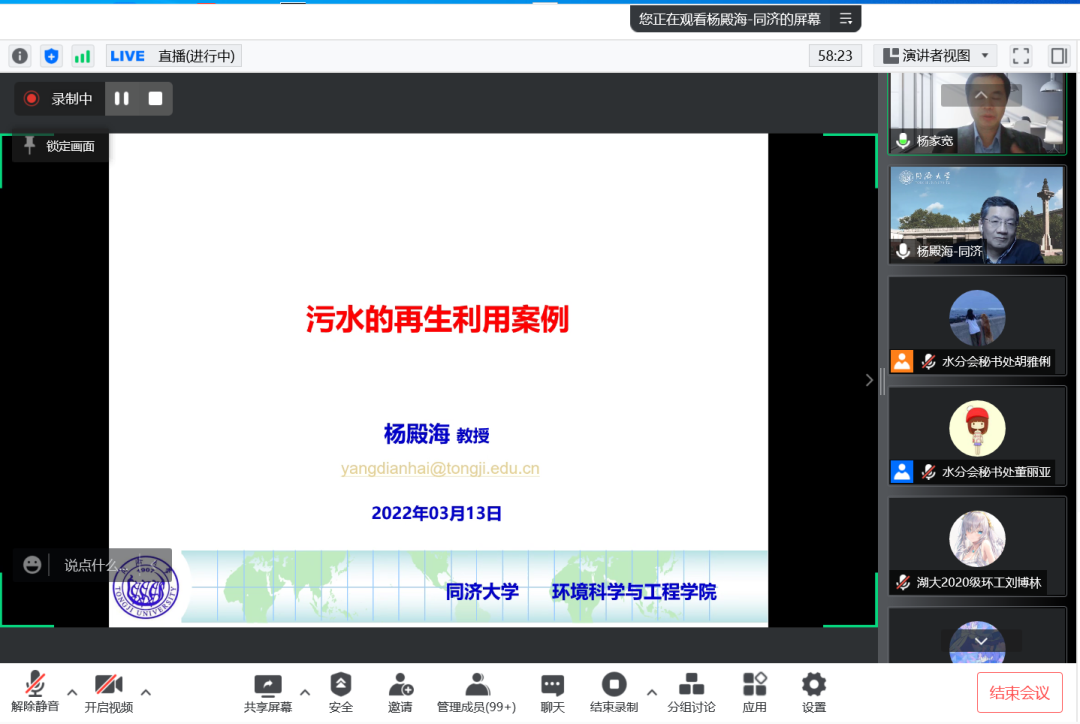Click microphone icon of 杨殿海-同济

click(x=903, y=251)
